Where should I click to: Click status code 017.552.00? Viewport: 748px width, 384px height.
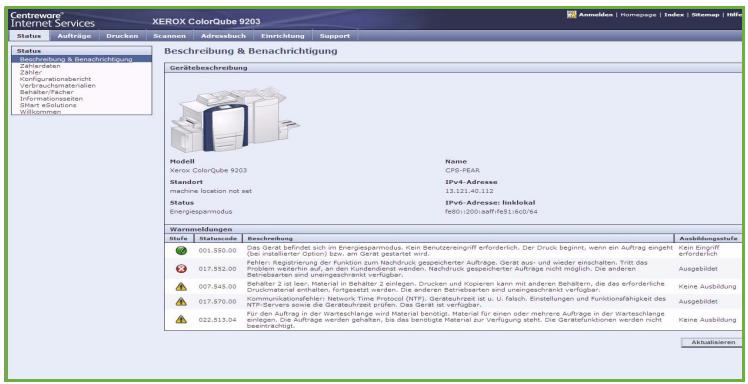pos(218,269)
